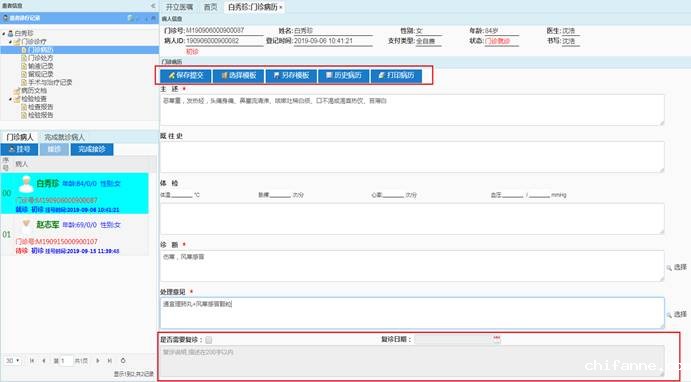Viewport: 691px width, 382px height.
Task: Click 选择 beside the 处理意见 field
Action: click(x=677, y=314)
